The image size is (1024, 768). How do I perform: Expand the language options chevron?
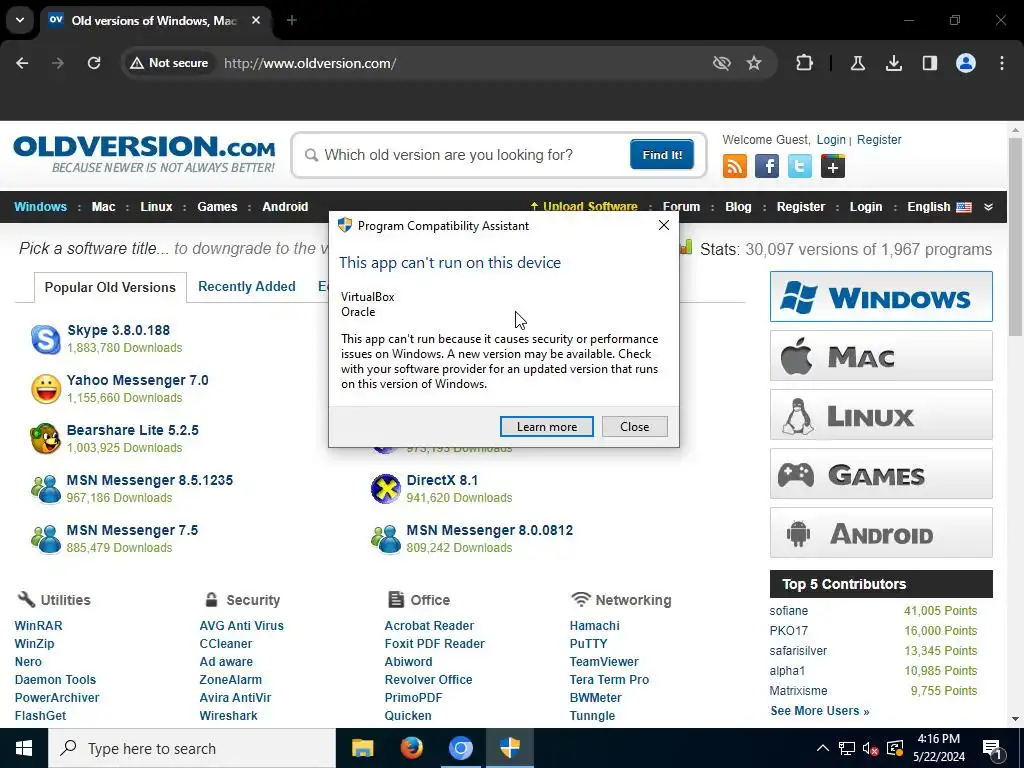pyautogui.click(x=988, y=207)
